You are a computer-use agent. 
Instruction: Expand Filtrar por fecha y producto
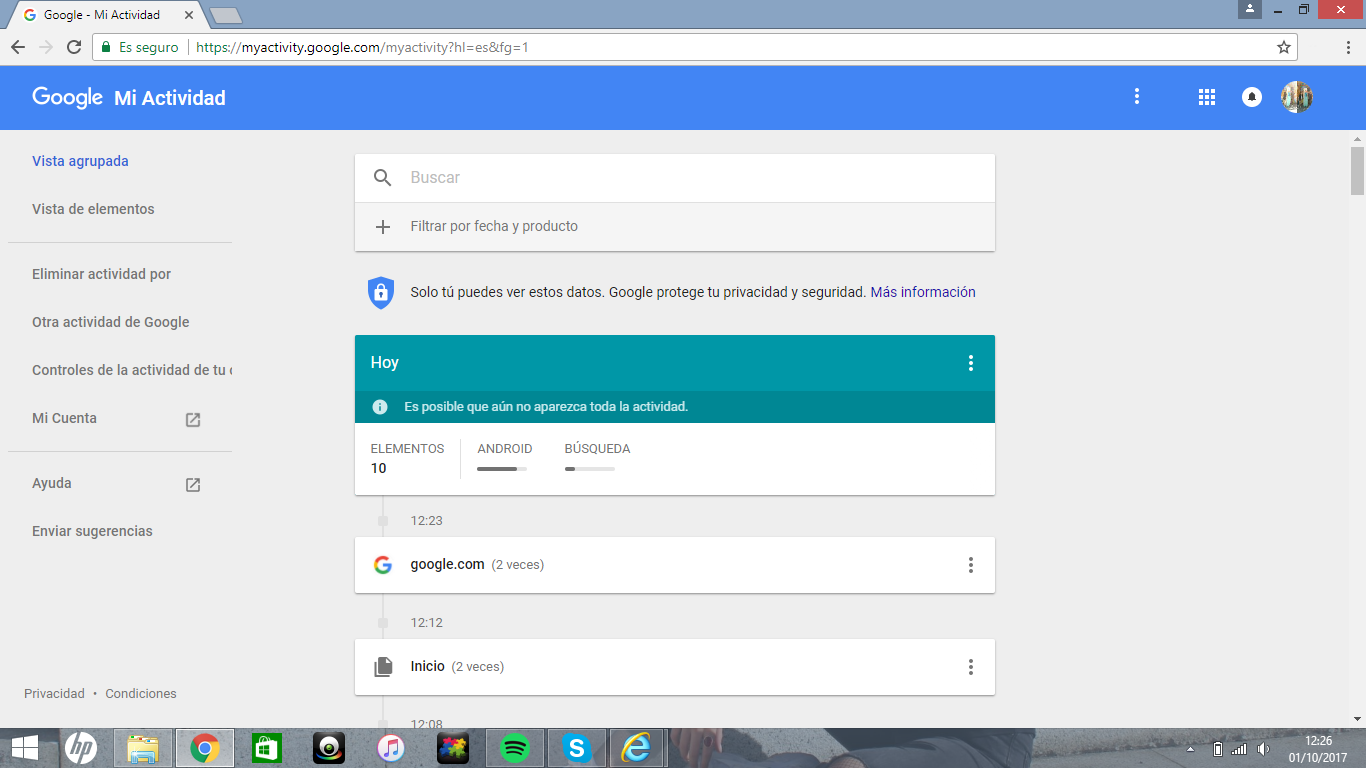click(x=675, y=227)
